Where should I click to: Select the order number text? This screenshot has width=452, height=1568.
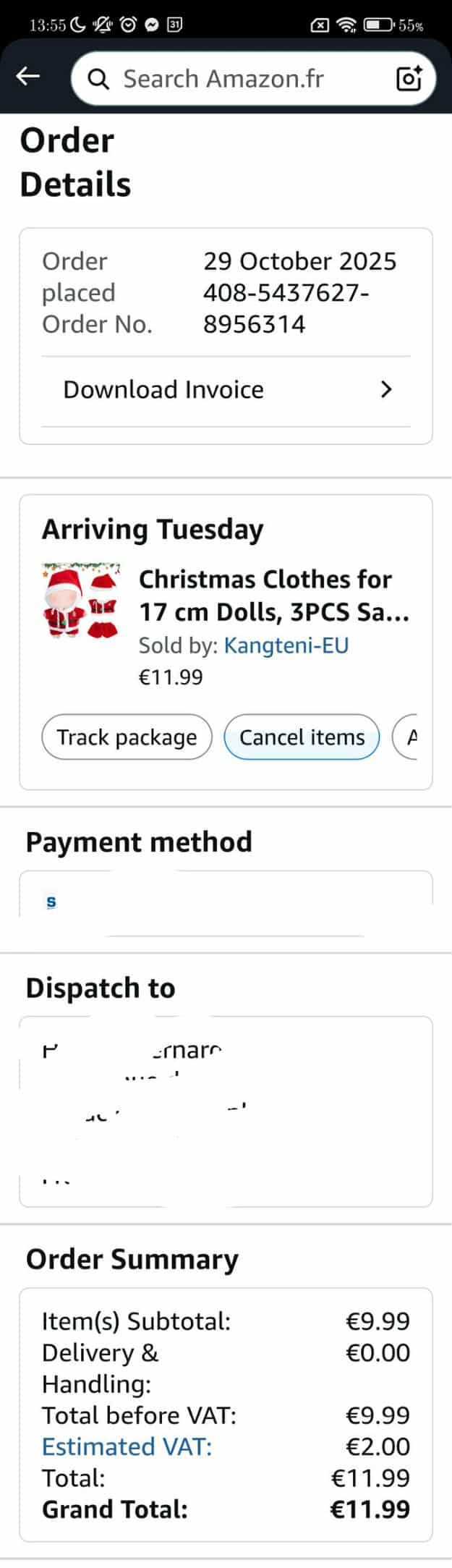coord(286,308)
